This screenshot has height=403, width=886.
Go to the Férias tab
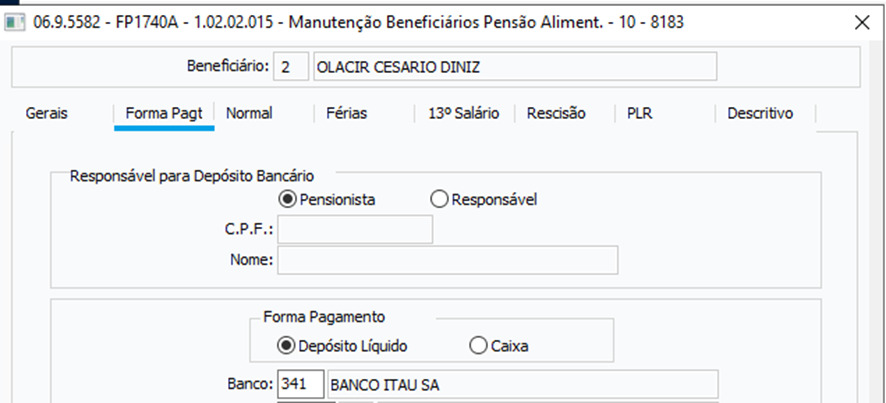346,113
